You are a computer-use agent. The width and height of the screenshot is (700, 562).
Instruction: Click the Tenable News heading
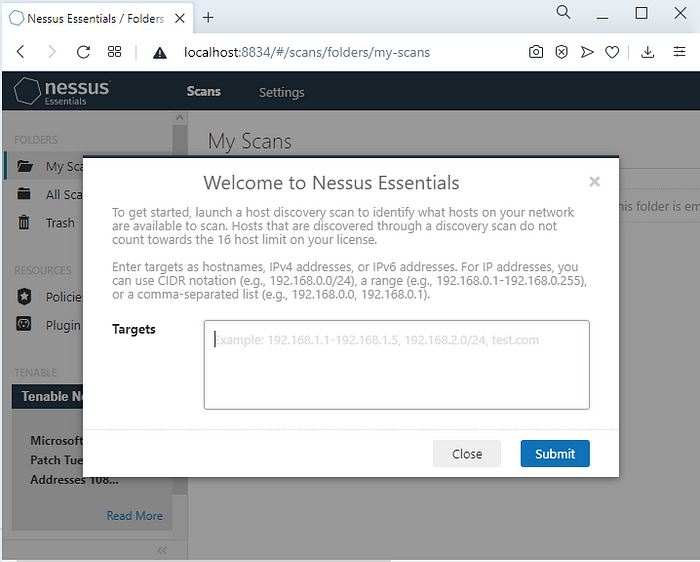[x=52, y=396]
